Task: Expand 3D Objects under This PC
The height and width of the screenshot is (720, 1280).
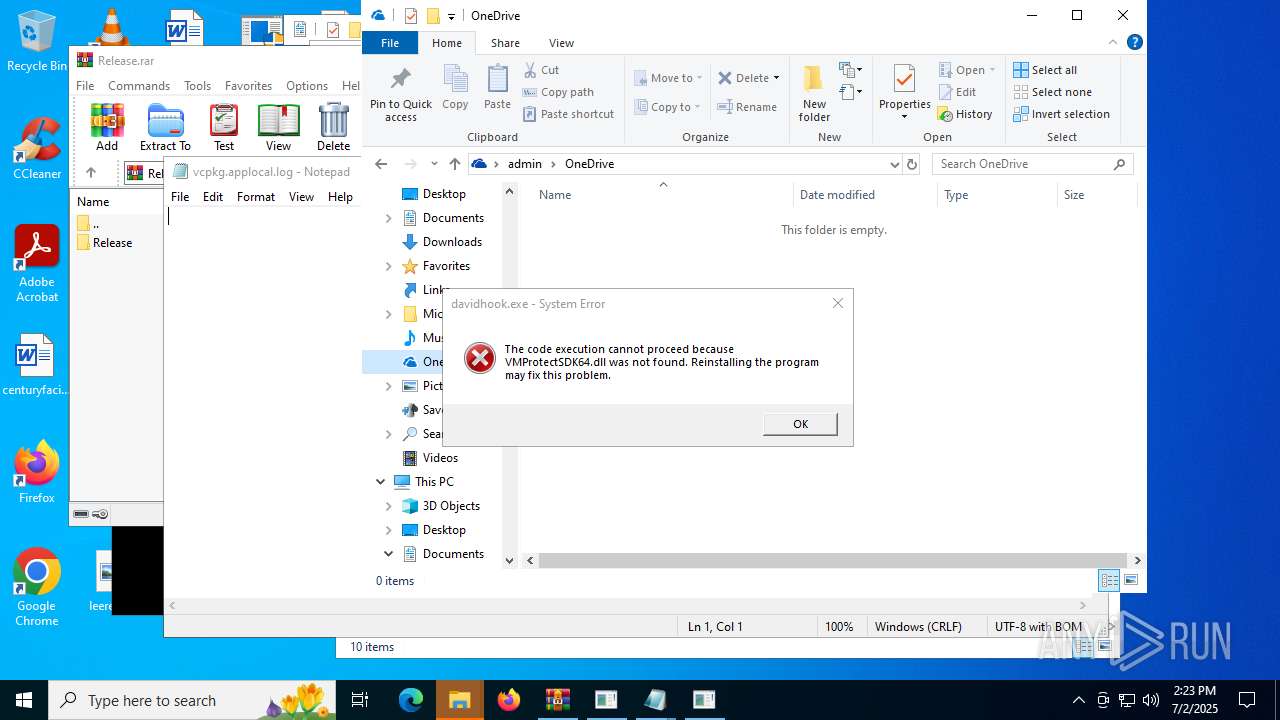Action: click(x=389, y=506)
